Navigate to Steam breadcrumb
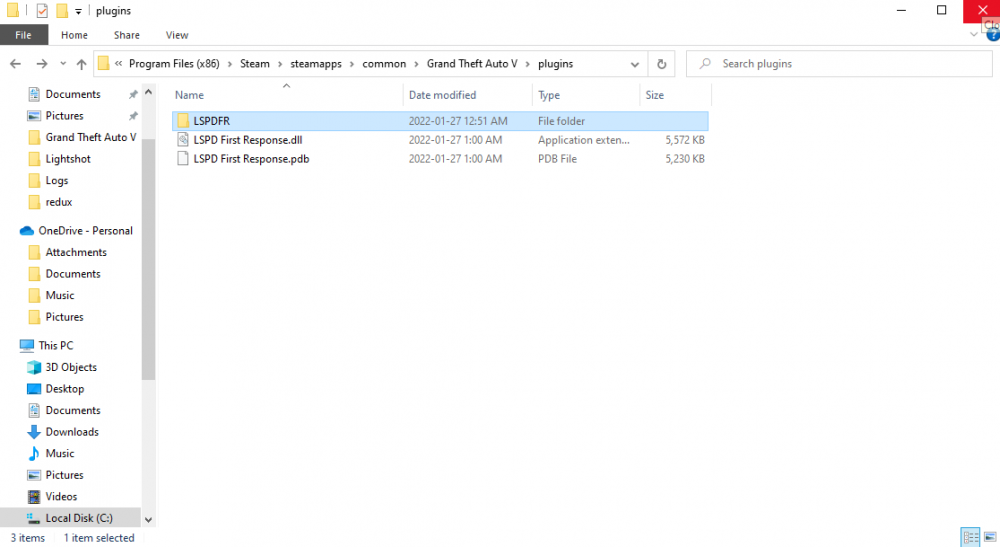1000x547 pixels. [x=254, y=64]
